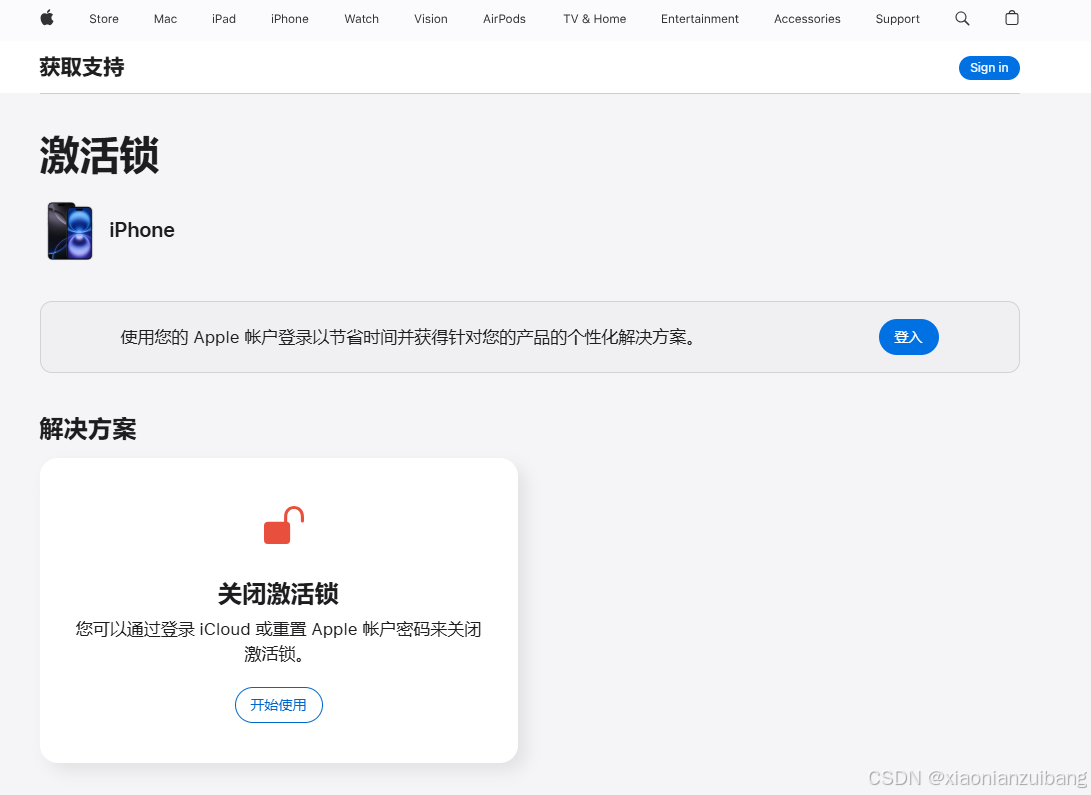Viewport: 1091px width, 795px height.
Task: Click the iCloud 或重置 description text
Action: tap(278, 641)
